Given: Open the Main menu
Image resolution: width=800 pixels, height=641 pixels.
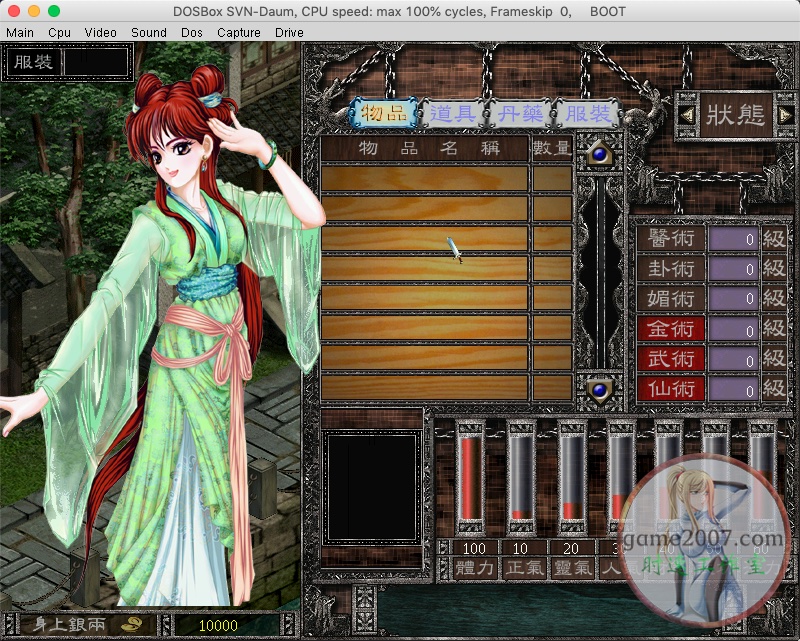Looking at the screenshot, I should 19,33.
